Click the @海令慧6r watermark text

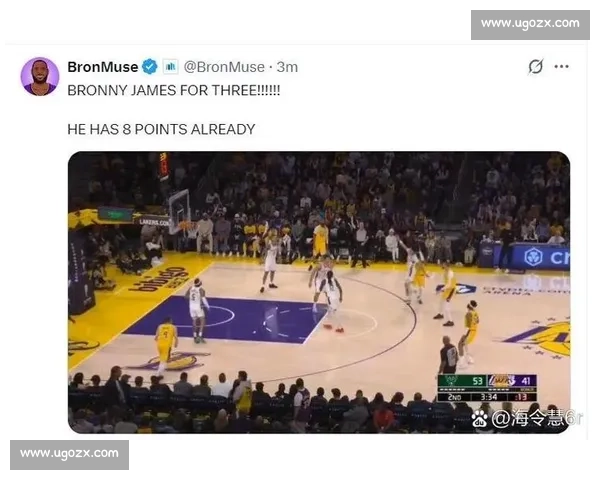[x=537, y=418]
